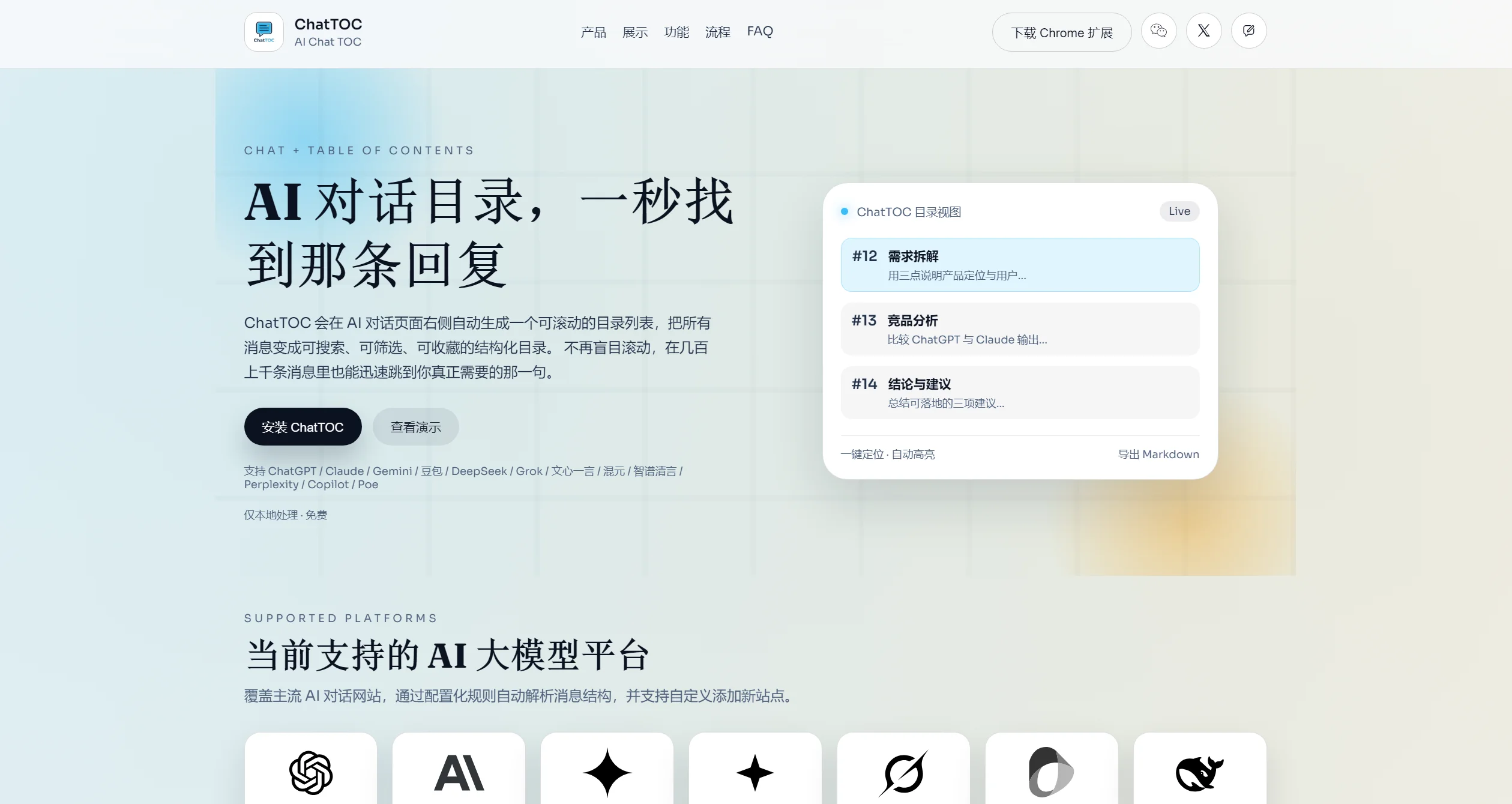
Task: Click the '一键定位 · 自动高亮' footer text
Action: [888, 455]
